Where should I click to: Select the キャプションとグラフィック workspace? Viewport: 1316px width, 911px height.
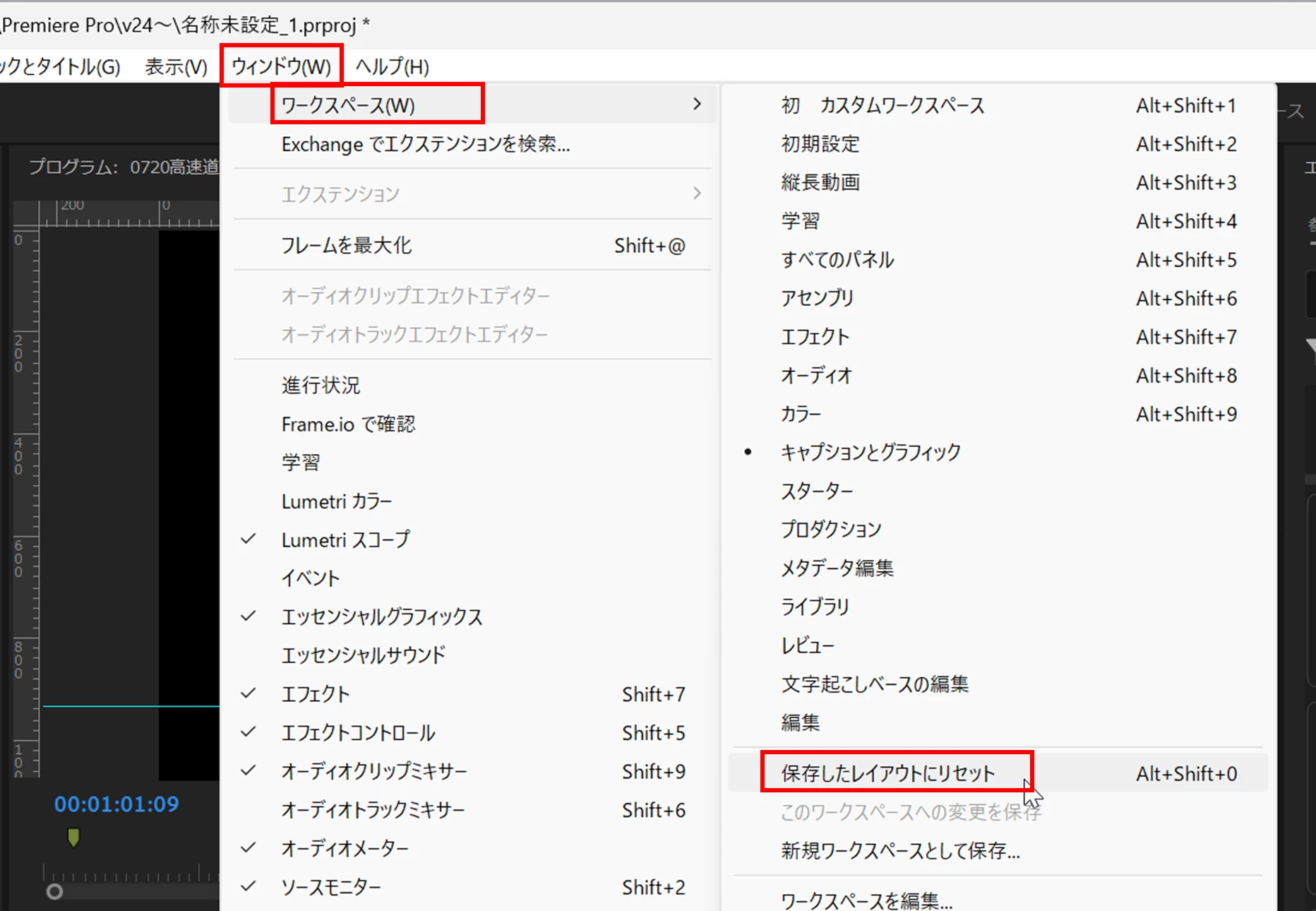pos(998,452)
